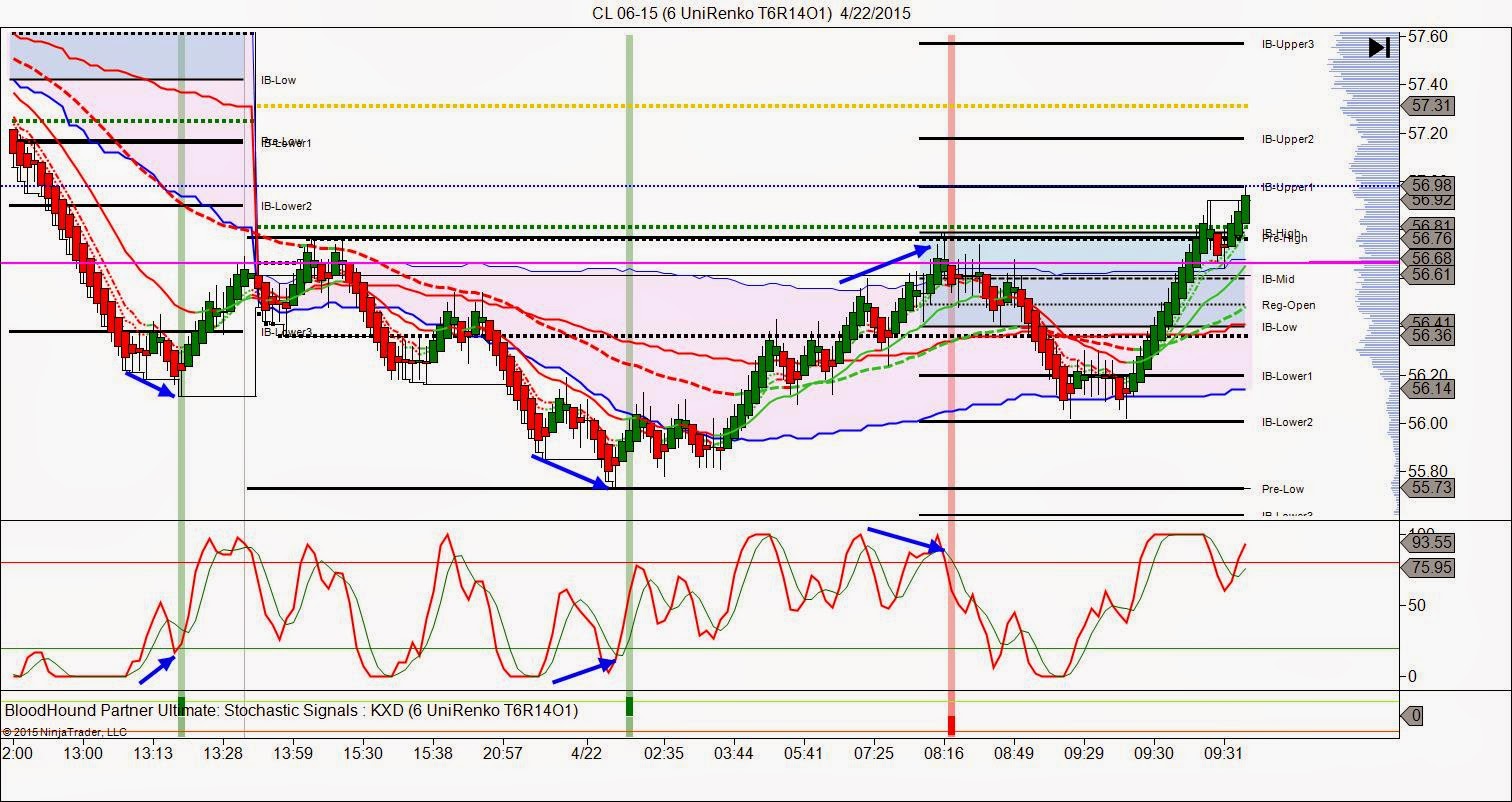The height and width of the screenshot is (802, 1512).
Task: Click the 57.40 price axis label
Action: pyautogui.click(x=1427, y=84)
